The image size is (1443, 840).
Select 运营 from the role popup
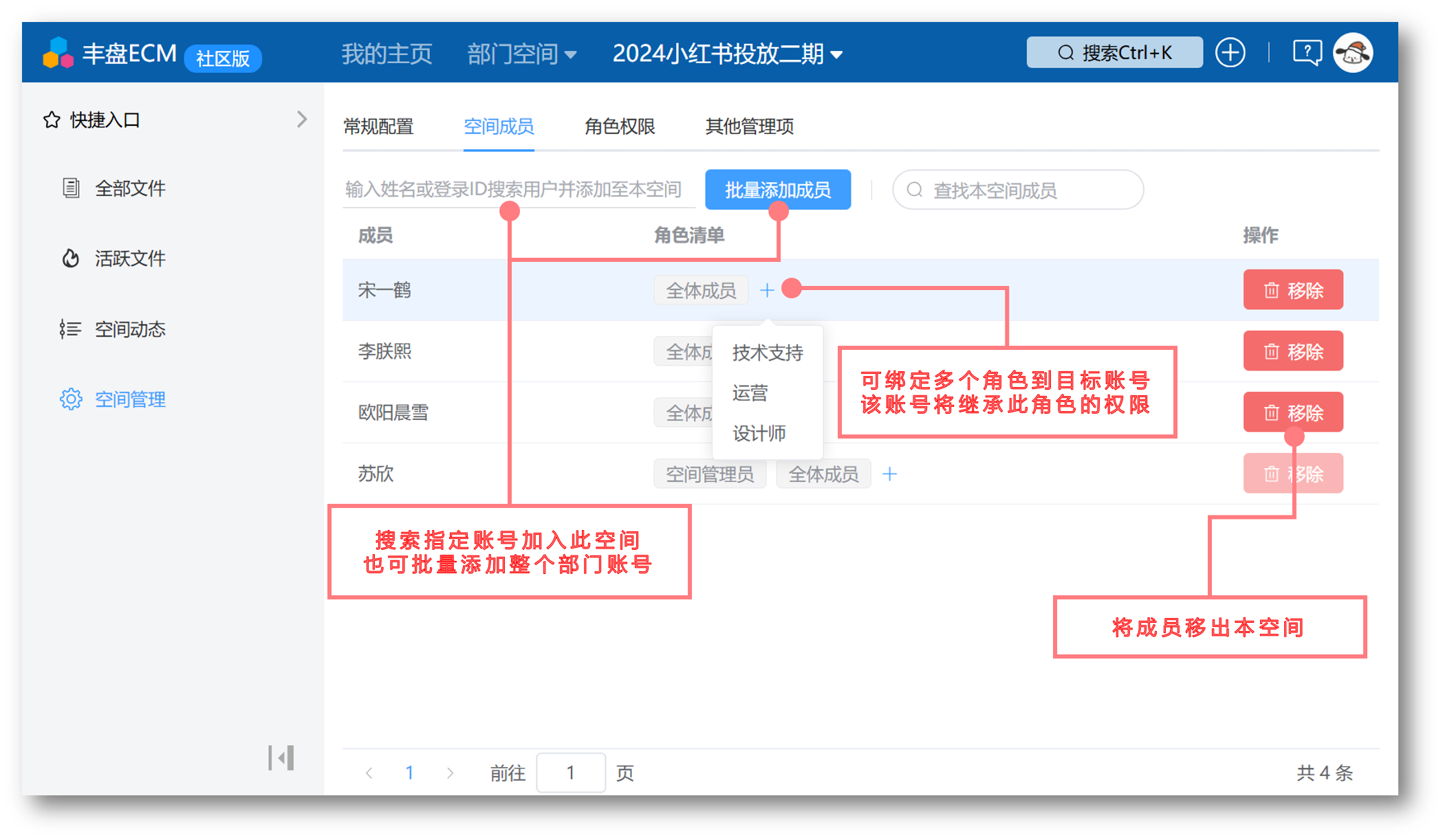tap(768, 393)
